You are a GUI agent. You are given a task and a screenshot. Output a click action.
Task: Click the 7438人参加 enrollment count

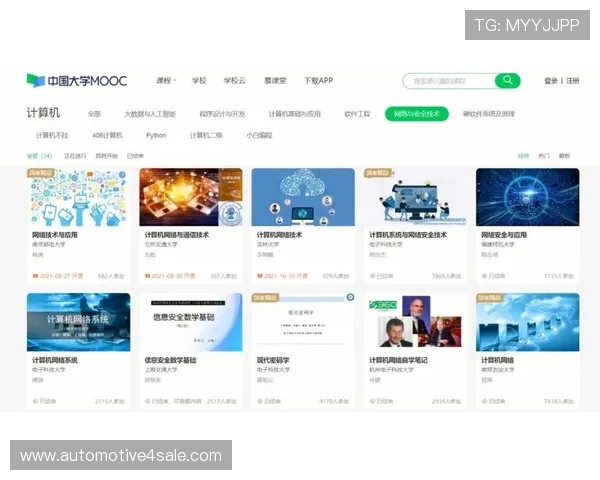559,401
